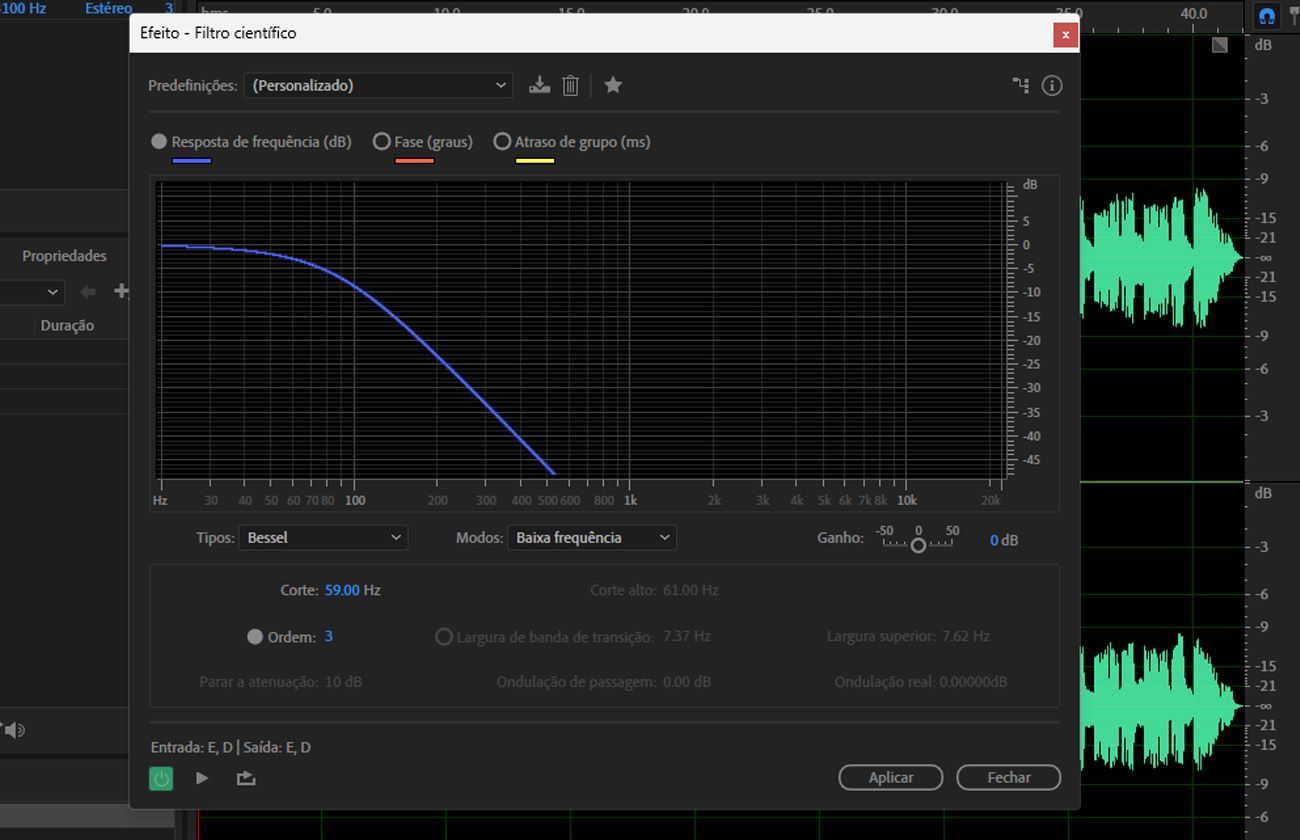Close the Filtro científico dialog
This screenshot has height=840, width=1300.
pyautogui.click(x=1065, y=34)
